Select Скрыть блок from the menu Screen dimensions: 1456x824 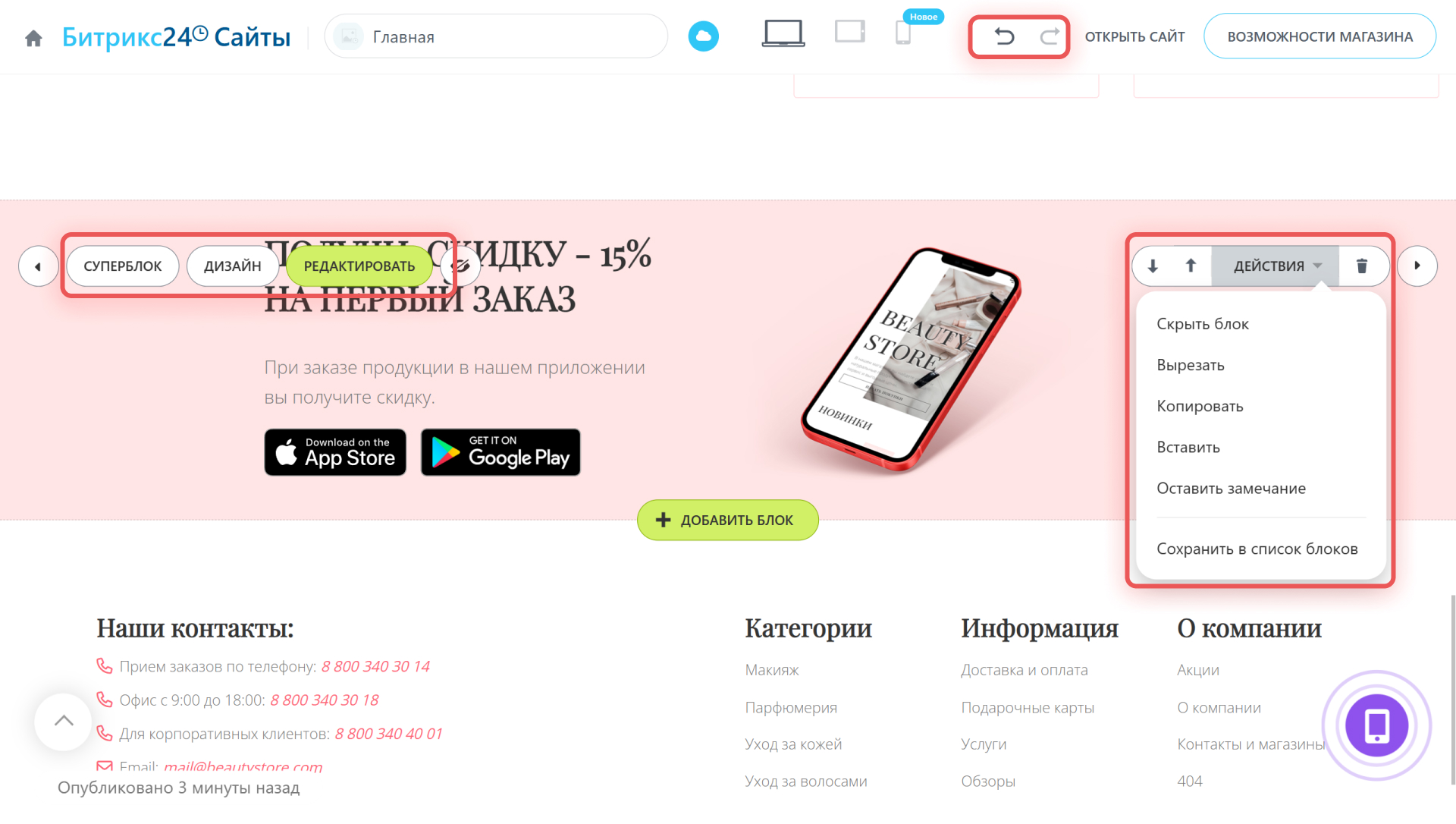click(1203, 324)
